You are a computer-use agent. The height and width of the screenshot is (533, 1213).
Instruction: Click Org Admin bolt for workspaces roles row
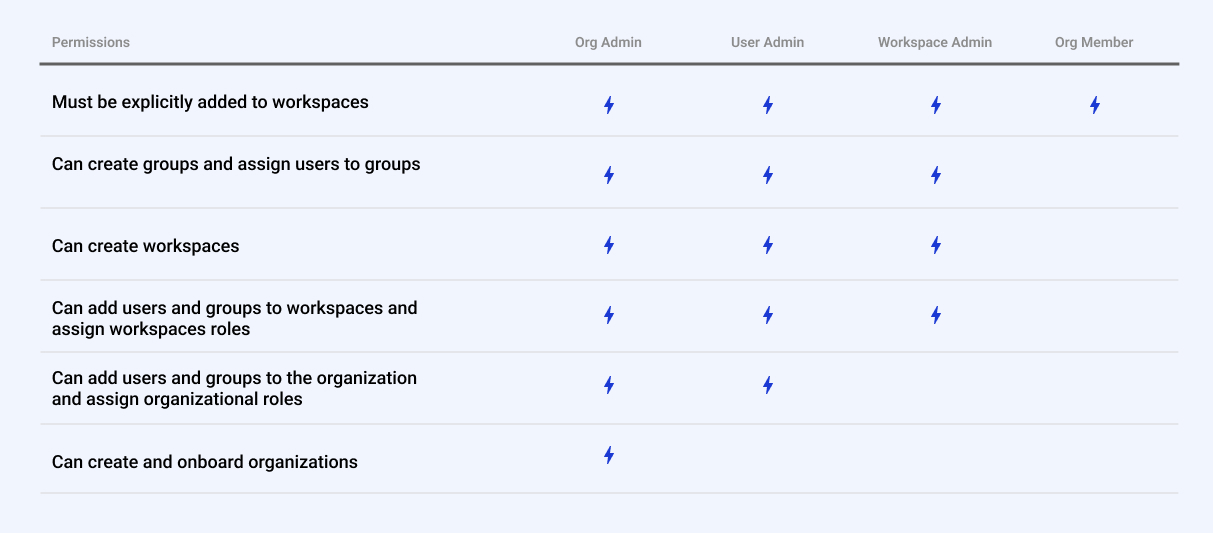[x=608, y=315]
